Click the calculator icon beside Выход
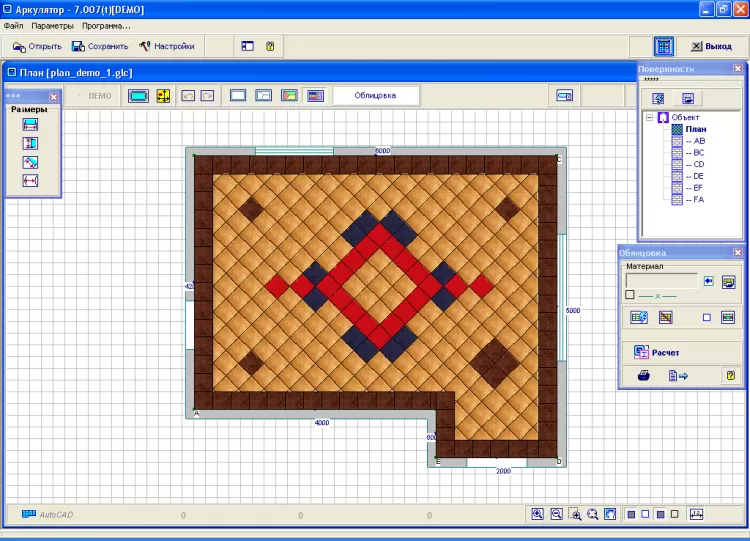This screenshot has width=750, height=541. (x=664, y=46)
